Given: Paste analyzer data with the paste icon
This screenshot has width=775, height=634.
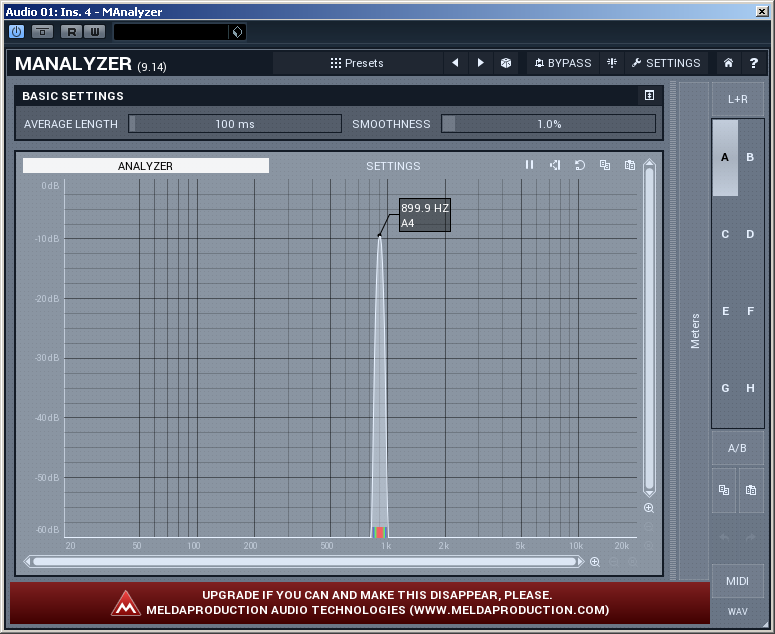Looking at the screenshot, I should click(x=630, y=165).
